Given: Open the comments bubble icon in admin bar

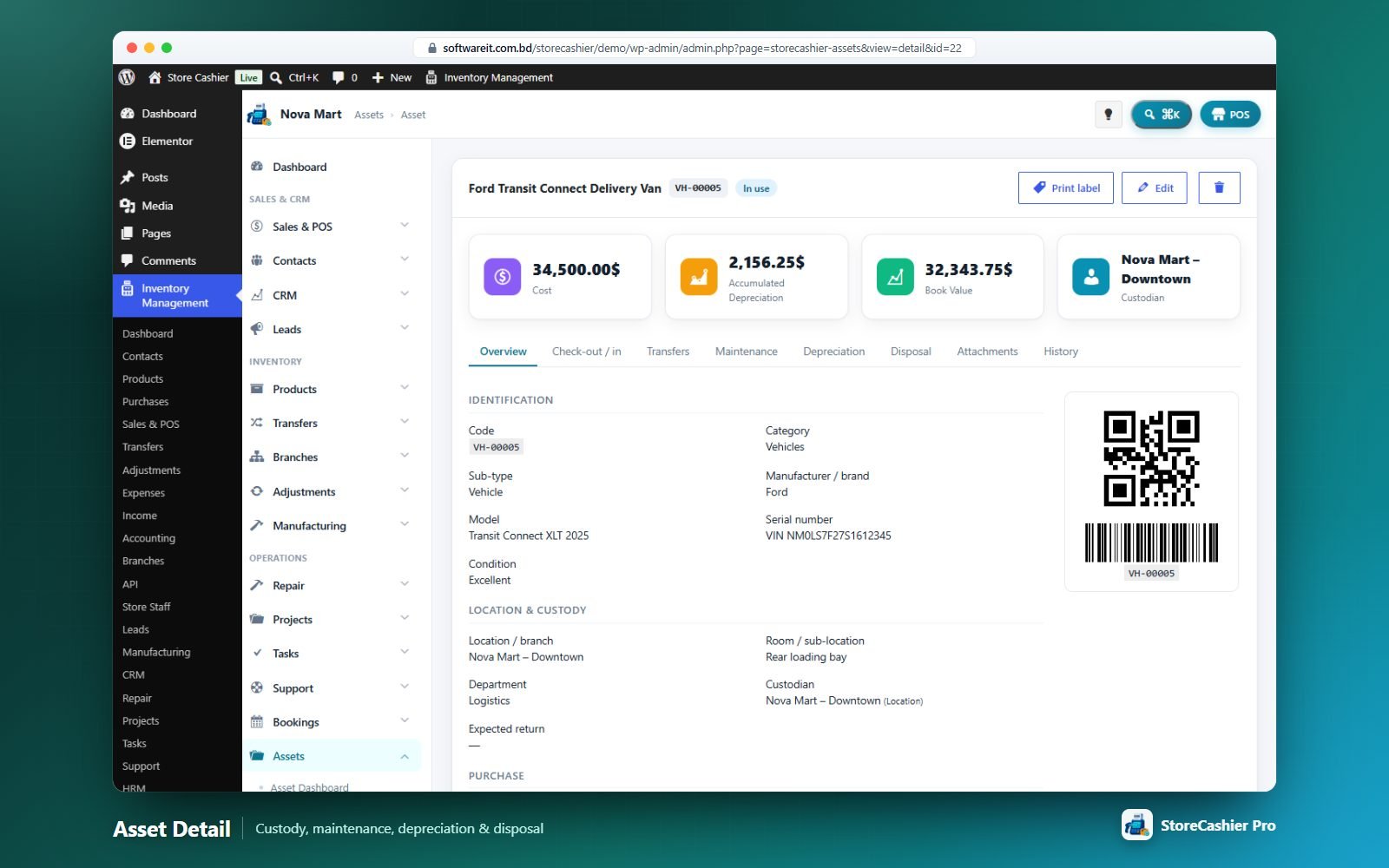Looking at the screenshot, I should pyautogui.click(x=339, y=77).
